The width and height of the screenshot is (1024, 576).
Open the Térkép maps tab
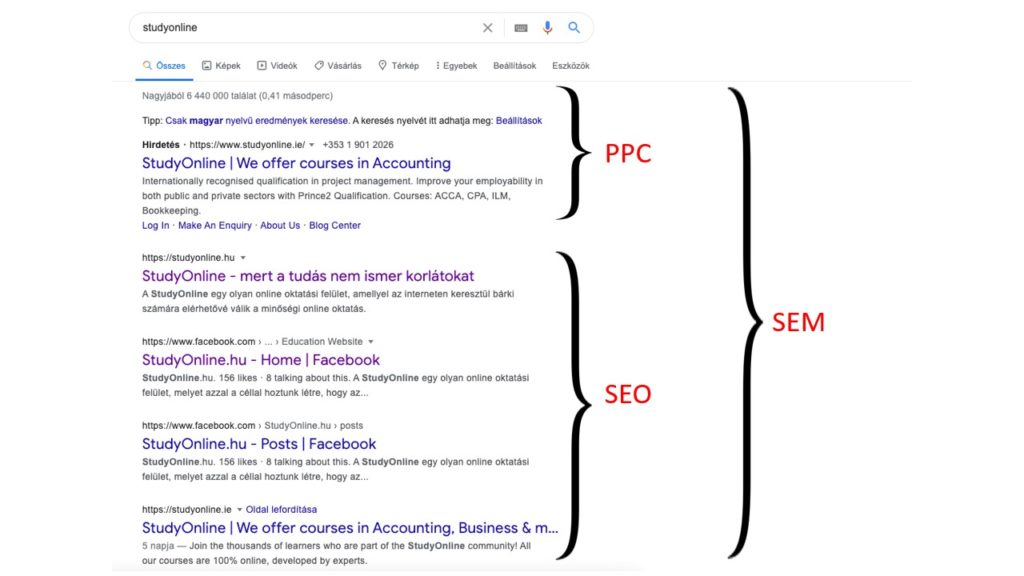398,65
